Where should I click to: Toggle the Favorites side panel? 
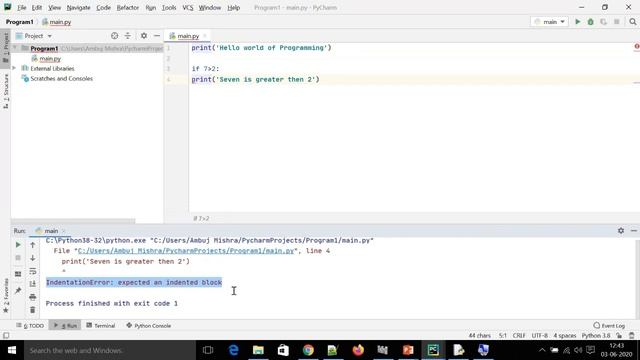(6, 296)
